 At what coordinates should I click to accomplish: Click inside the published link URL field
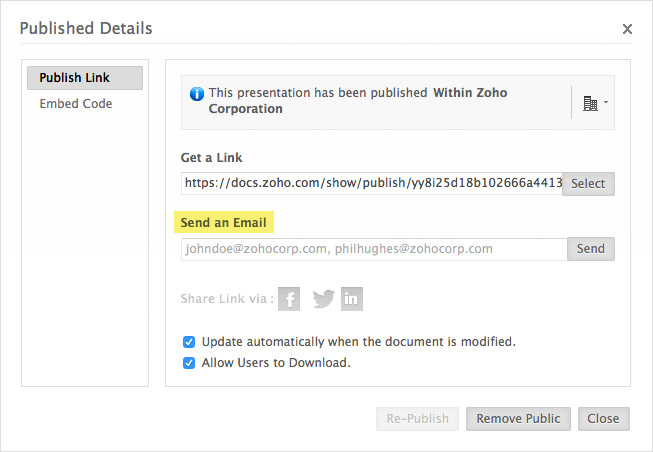point(371,184)
